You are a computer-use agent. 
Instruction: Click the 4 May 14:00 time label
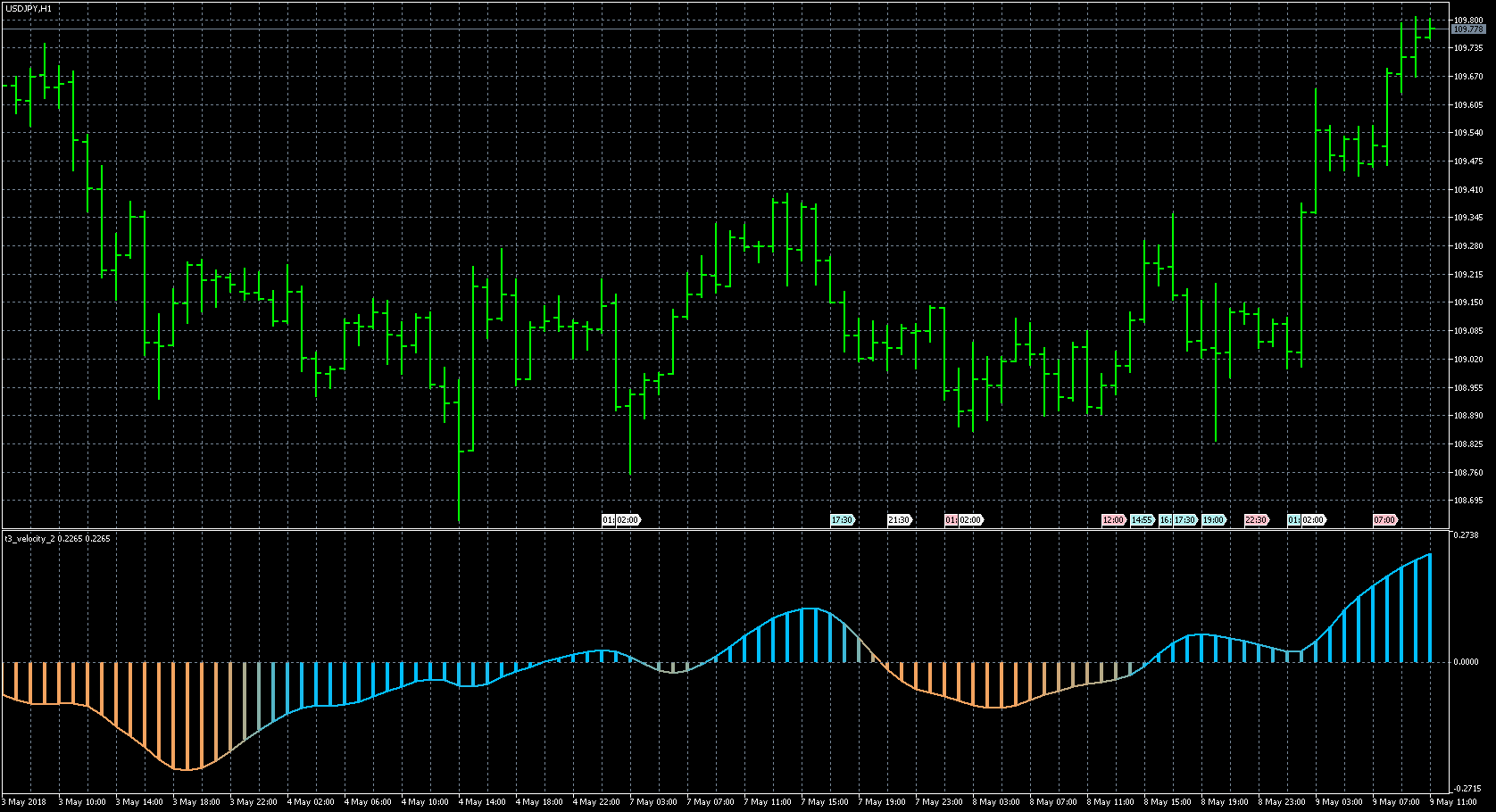[x=482, y=802]
